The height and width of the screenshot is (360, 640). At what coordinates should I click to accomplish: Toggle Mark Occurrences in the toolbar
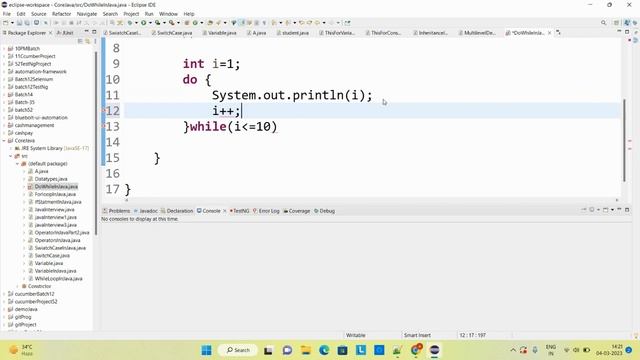[242, 23]
